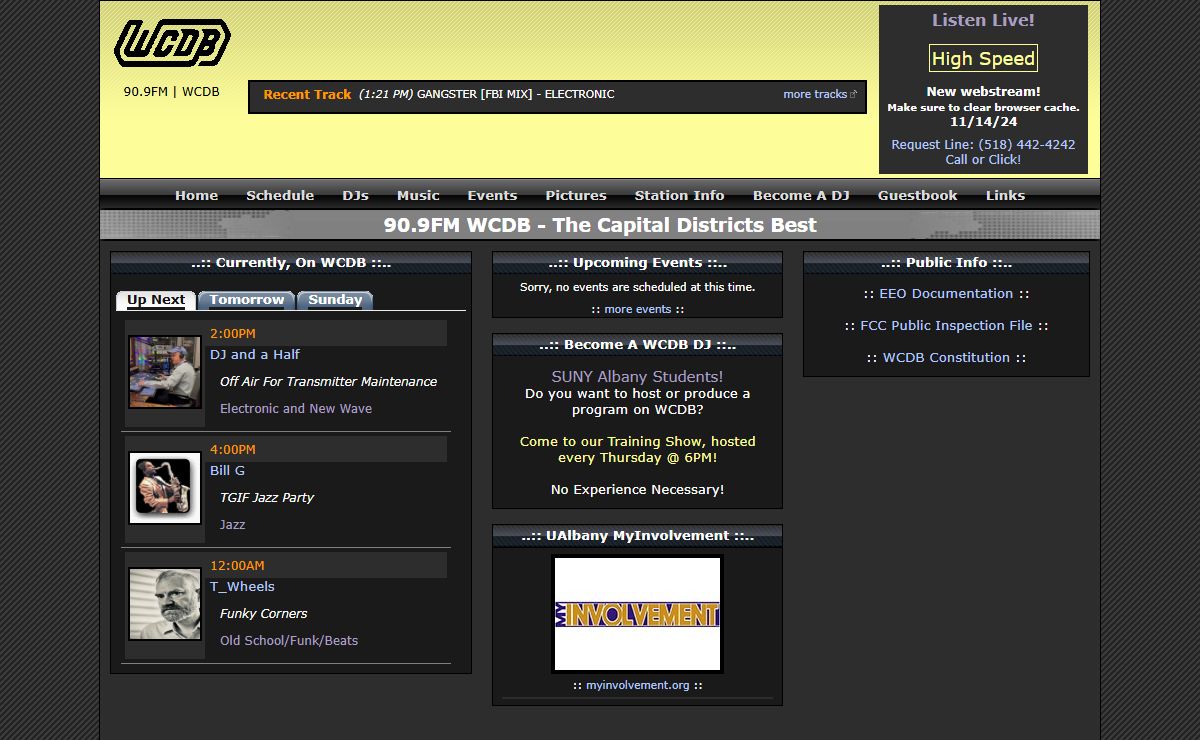Open the Guestbook menu item

tap(918, 195)
